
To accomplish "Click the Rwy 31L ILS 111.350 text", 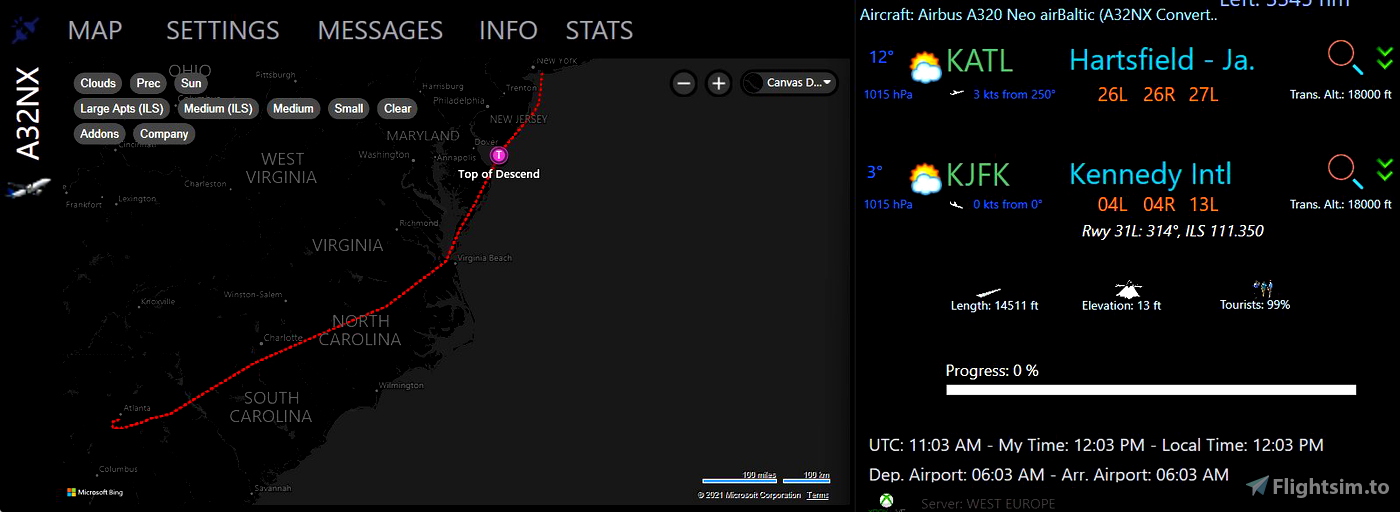I will [1172, 231].
